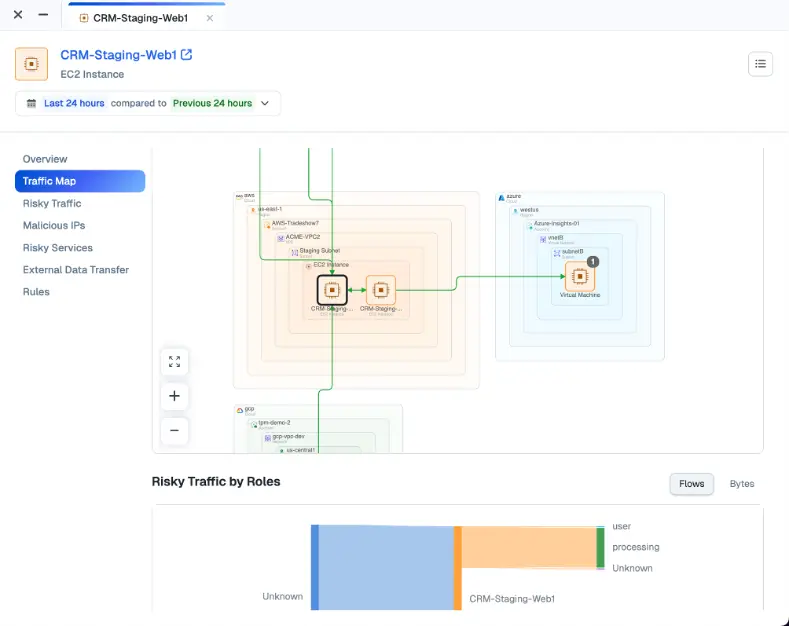Click the Staging Subnet icon
790x626 pixels.
click(x=295, y=253)
